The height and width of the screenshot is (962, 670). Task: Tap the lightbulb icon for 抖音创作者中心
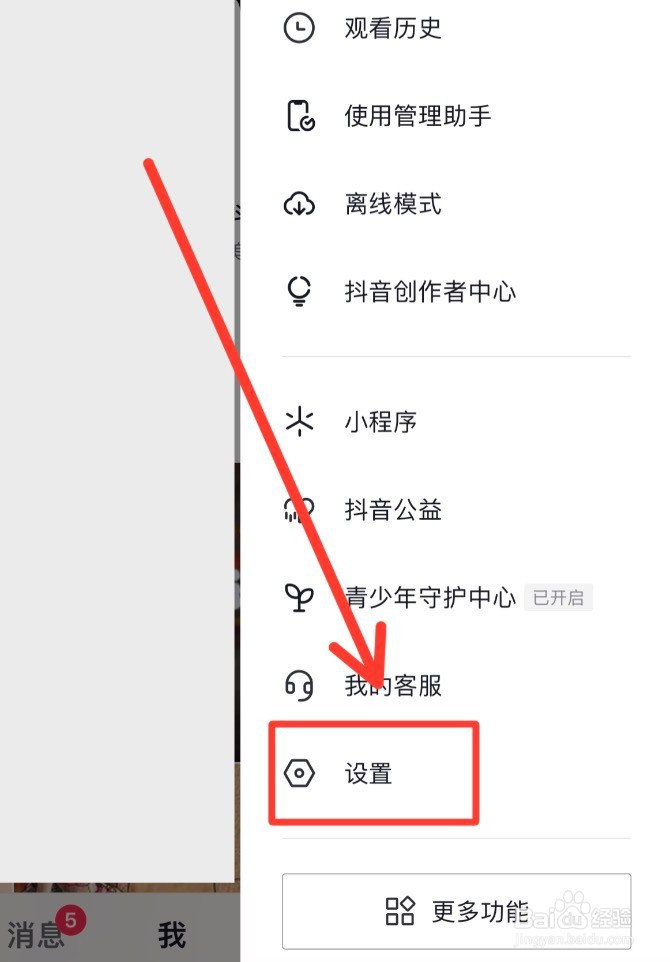point(299,291)
